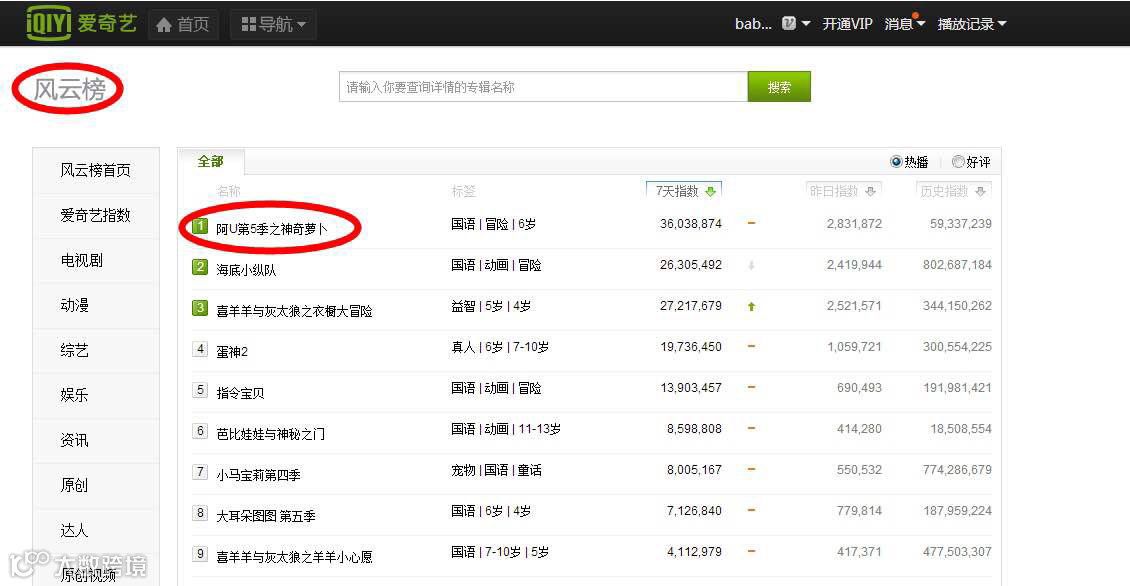This screenshot has width=1130, height=586.
Task: Open 小马宝莉第四季 title
Action: tap(258, 476)
